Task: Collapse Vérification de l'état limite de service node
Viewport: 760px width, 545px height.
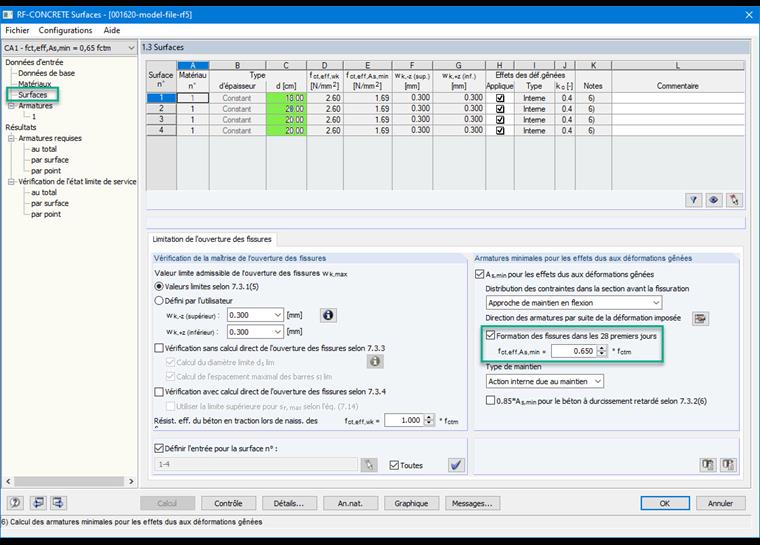Action: coord(12,182)
